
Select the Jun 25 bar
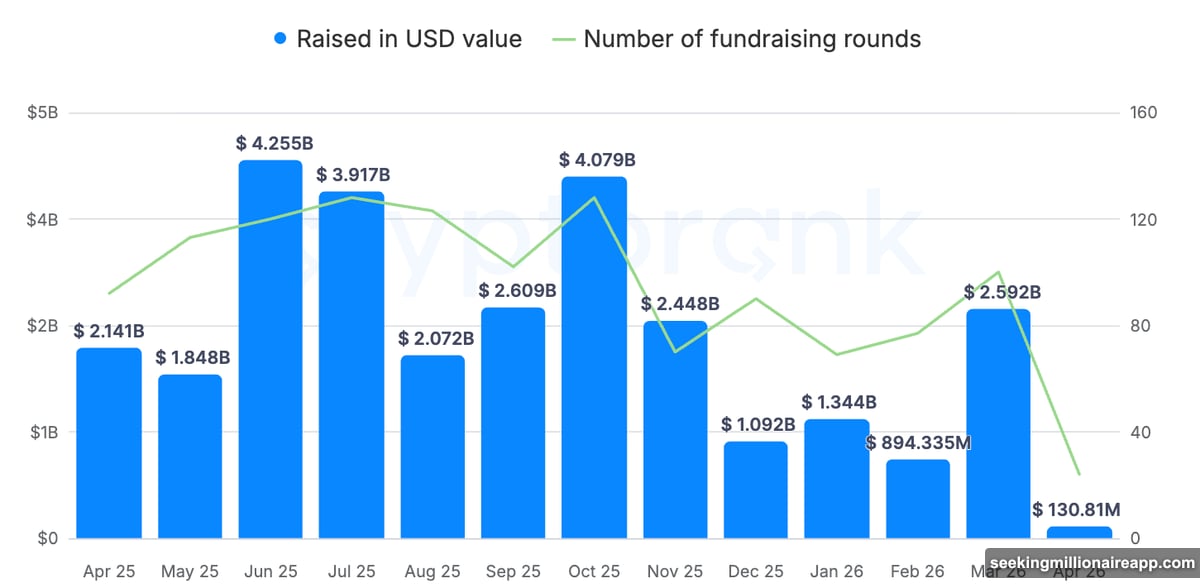(x=270, y=350)
